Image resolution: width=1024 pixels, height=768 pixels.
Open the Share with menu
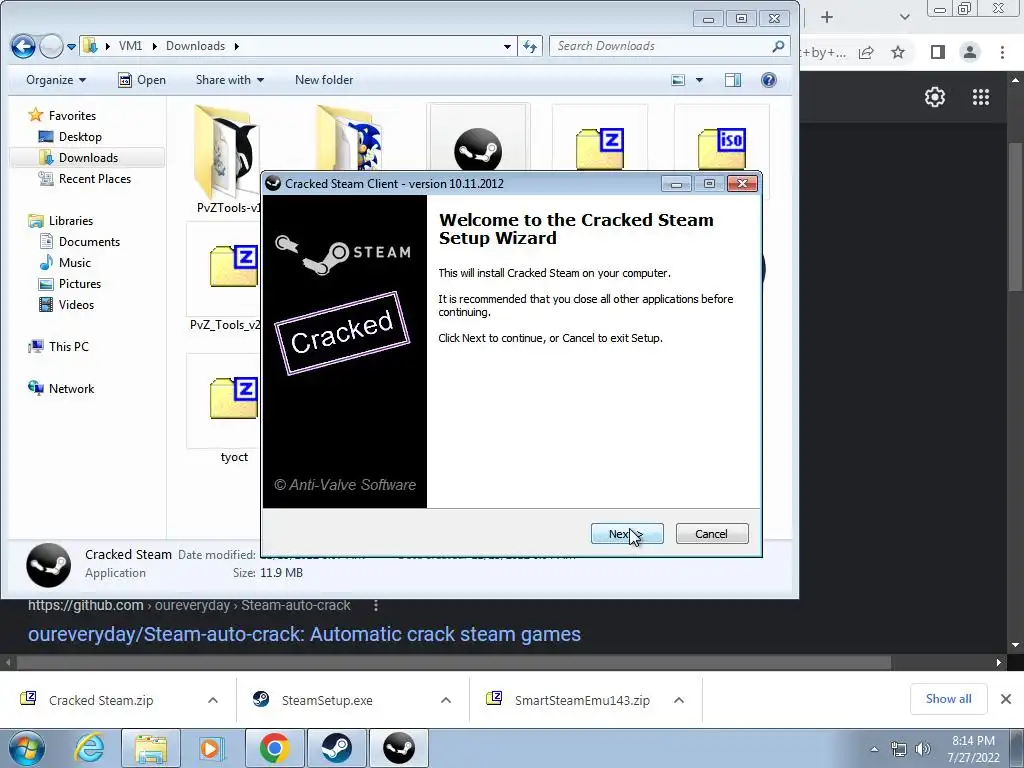pyautogui.click(x=230, y=80)
